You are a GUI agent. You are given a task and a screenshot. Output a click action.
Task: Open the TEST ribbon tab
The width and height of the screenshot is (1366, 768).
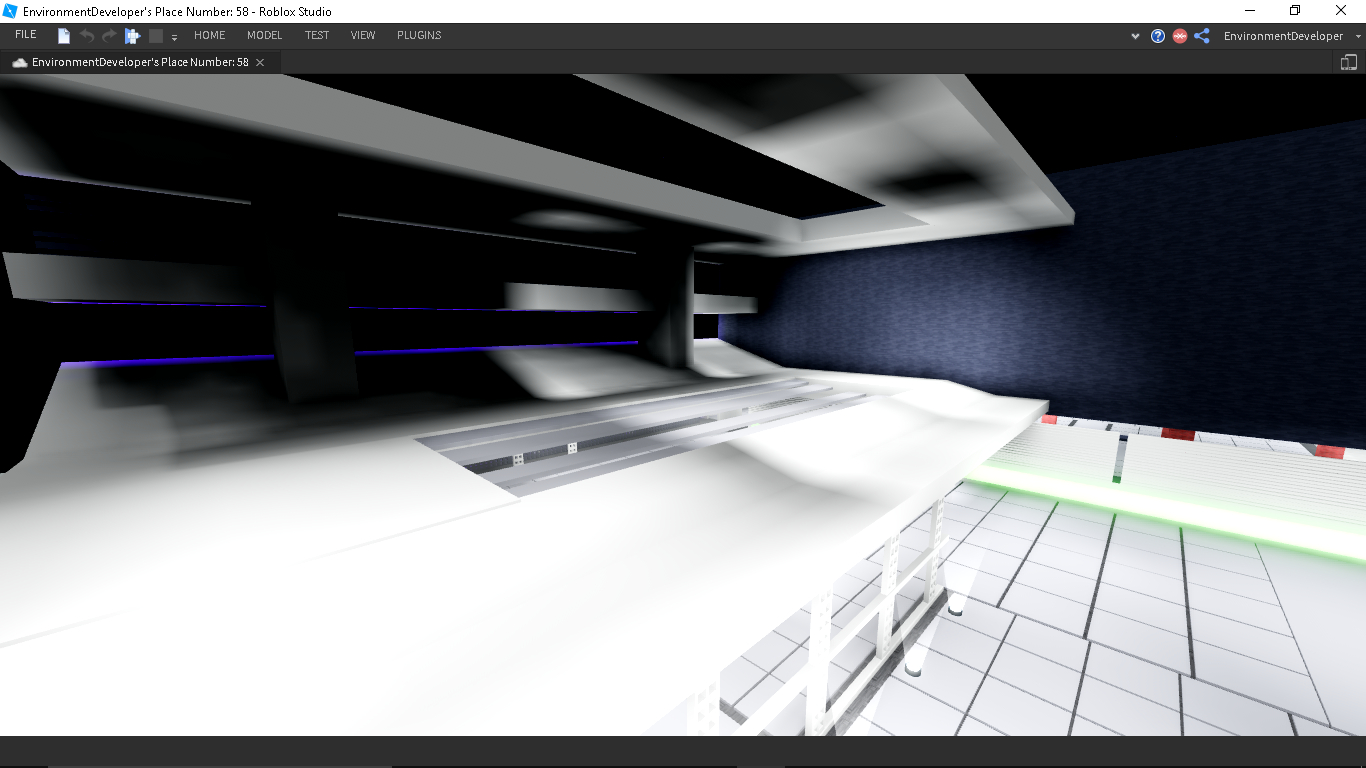coord(317,35)
